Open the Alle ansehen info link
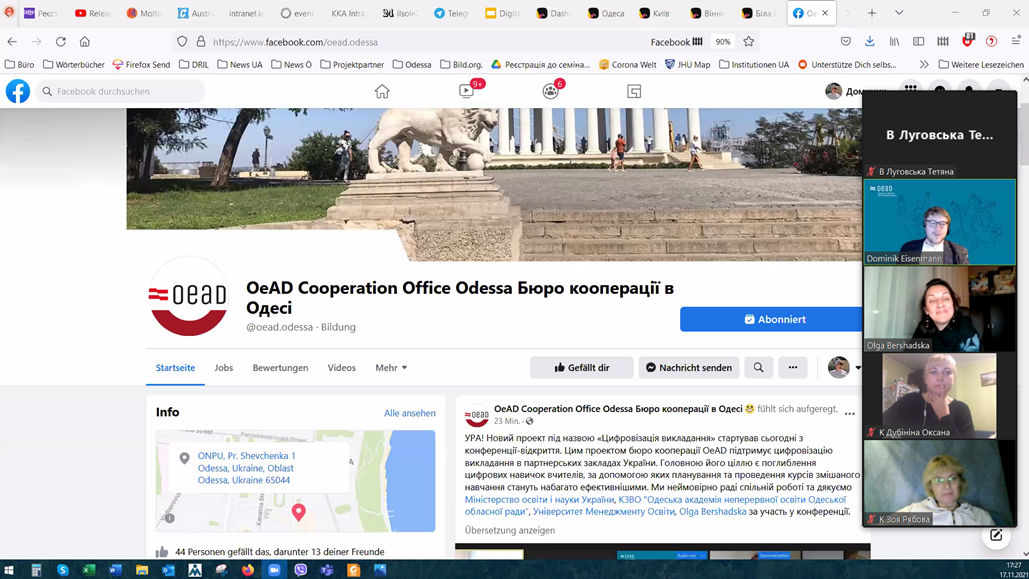 pos(410,413)
